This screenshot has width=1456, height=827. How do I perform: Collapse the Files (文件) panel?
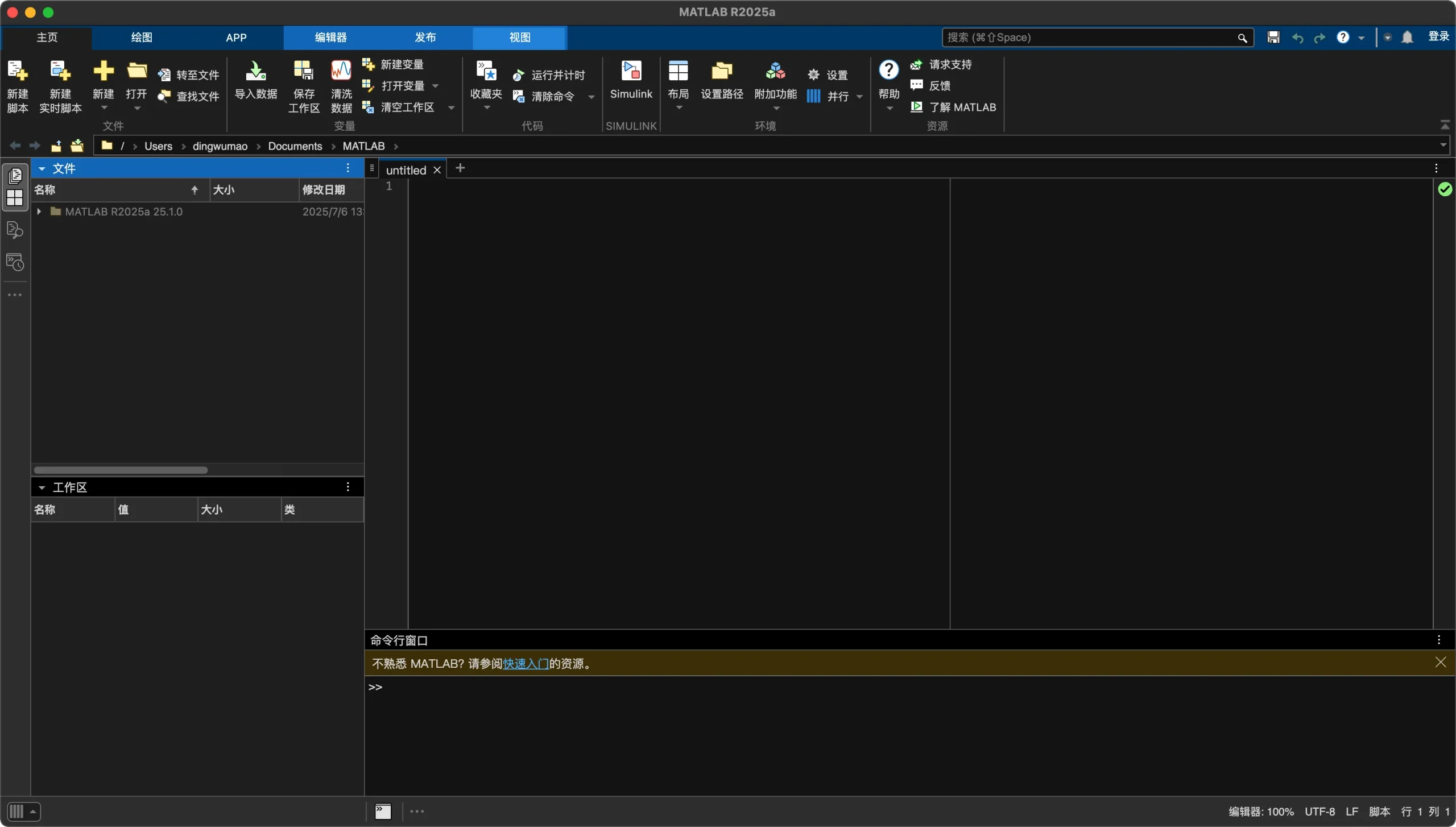click(42, 169)
